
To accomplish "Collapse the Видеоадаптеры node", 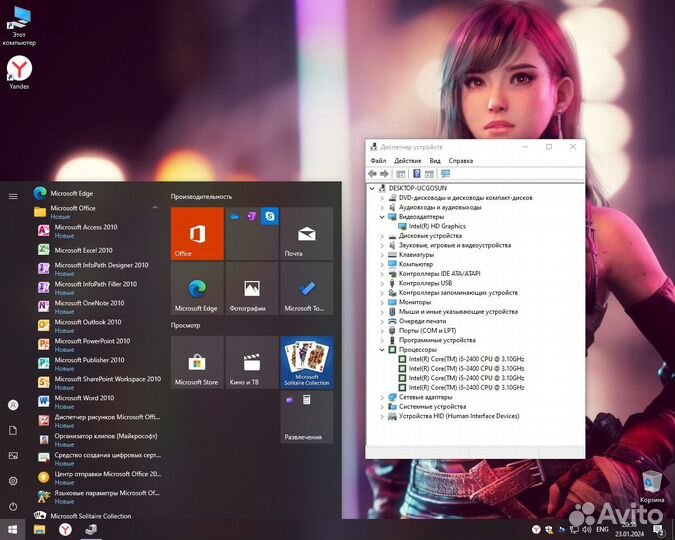I will (382, 217).
